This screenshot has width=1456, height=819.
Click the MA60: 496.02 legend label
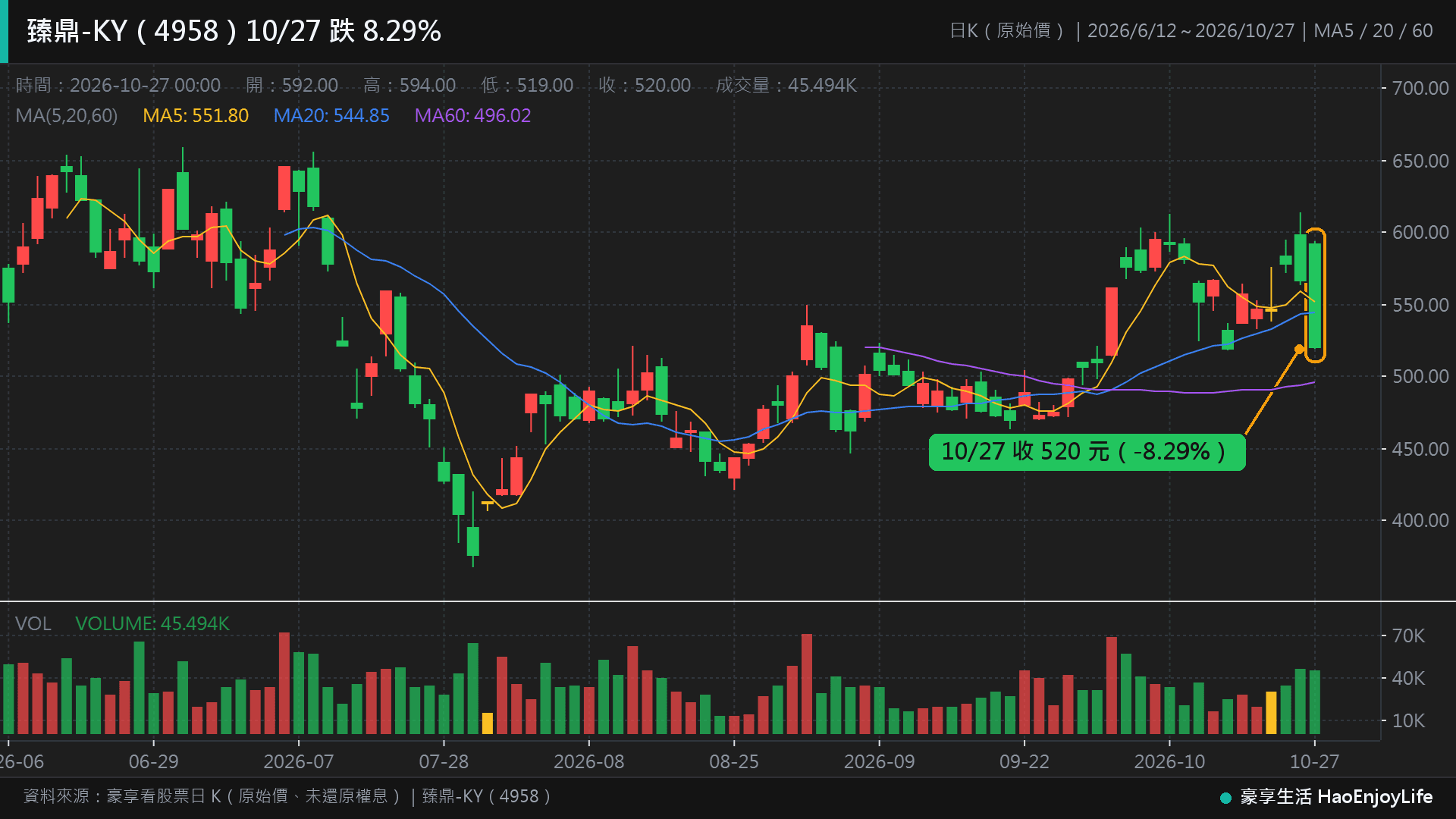click(x=472, y=115)
